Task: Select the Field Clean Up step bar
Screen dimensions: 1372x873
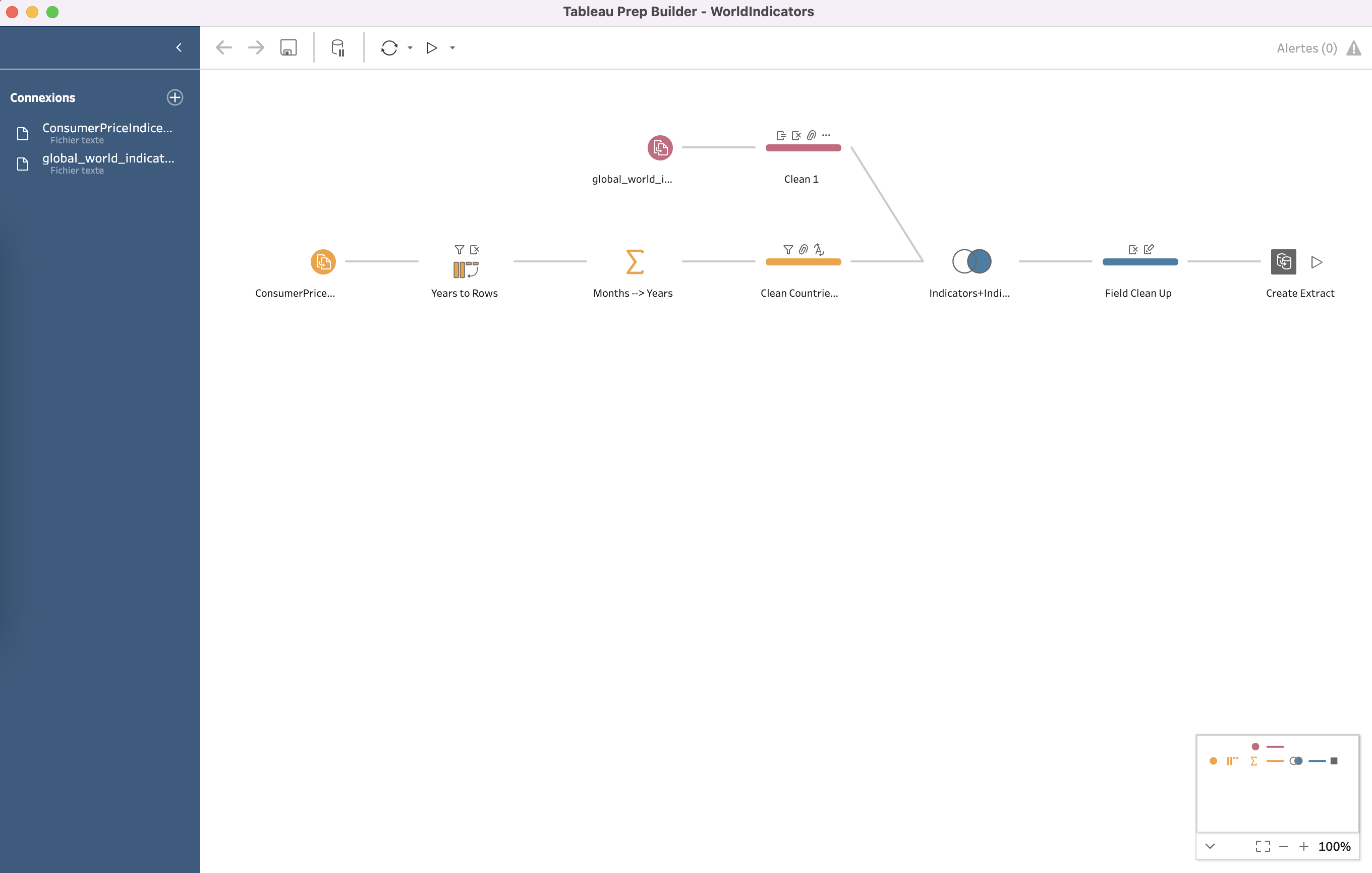Action: (x=1139, y=262)
